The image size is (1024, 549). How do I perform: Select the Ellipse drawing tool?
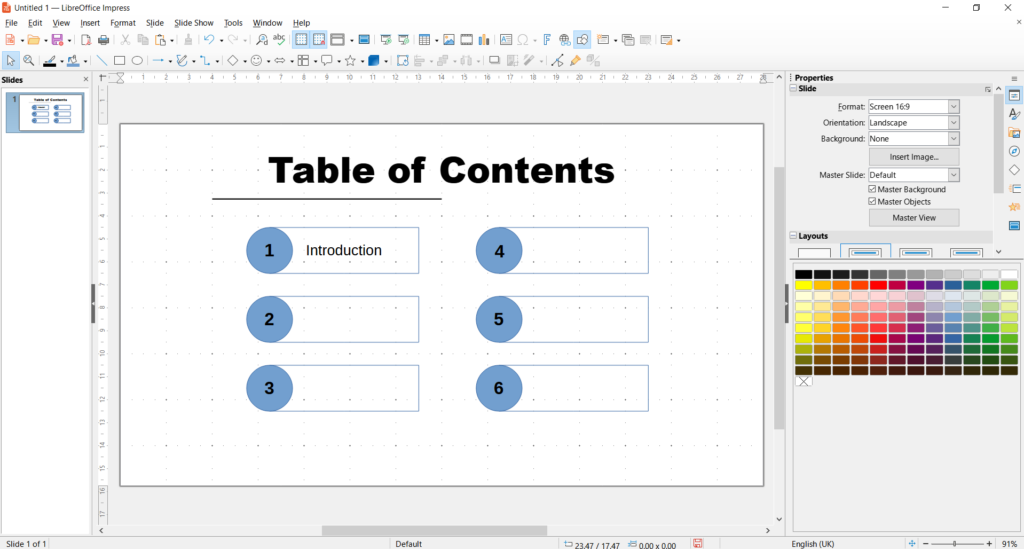[137, 61]
